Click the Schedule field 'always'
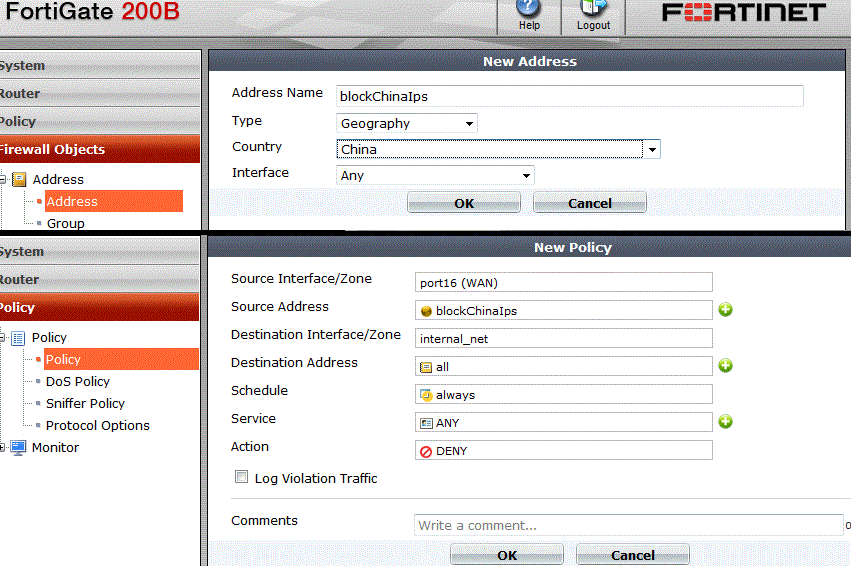This screenshot has width=851, height=566. pos(563,395)
